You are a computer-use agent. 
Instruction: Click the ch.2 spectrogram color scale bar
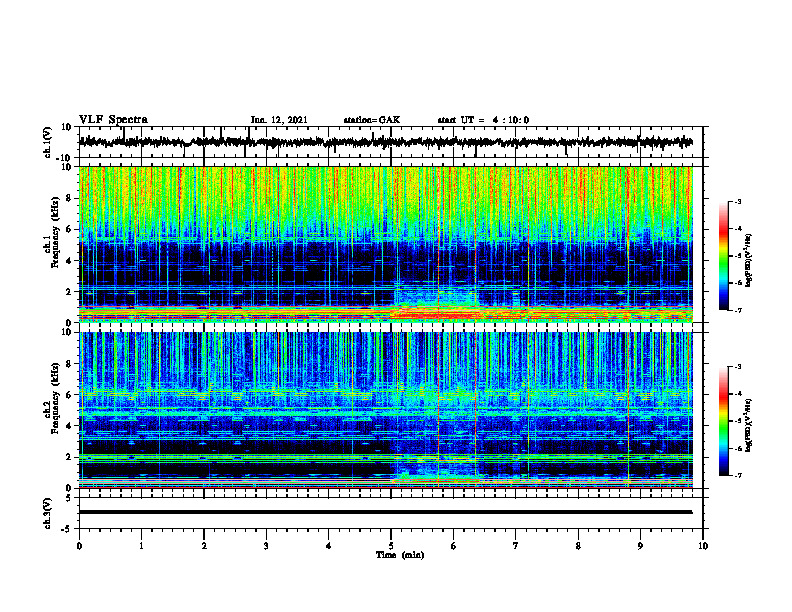(x=723, y=421)
